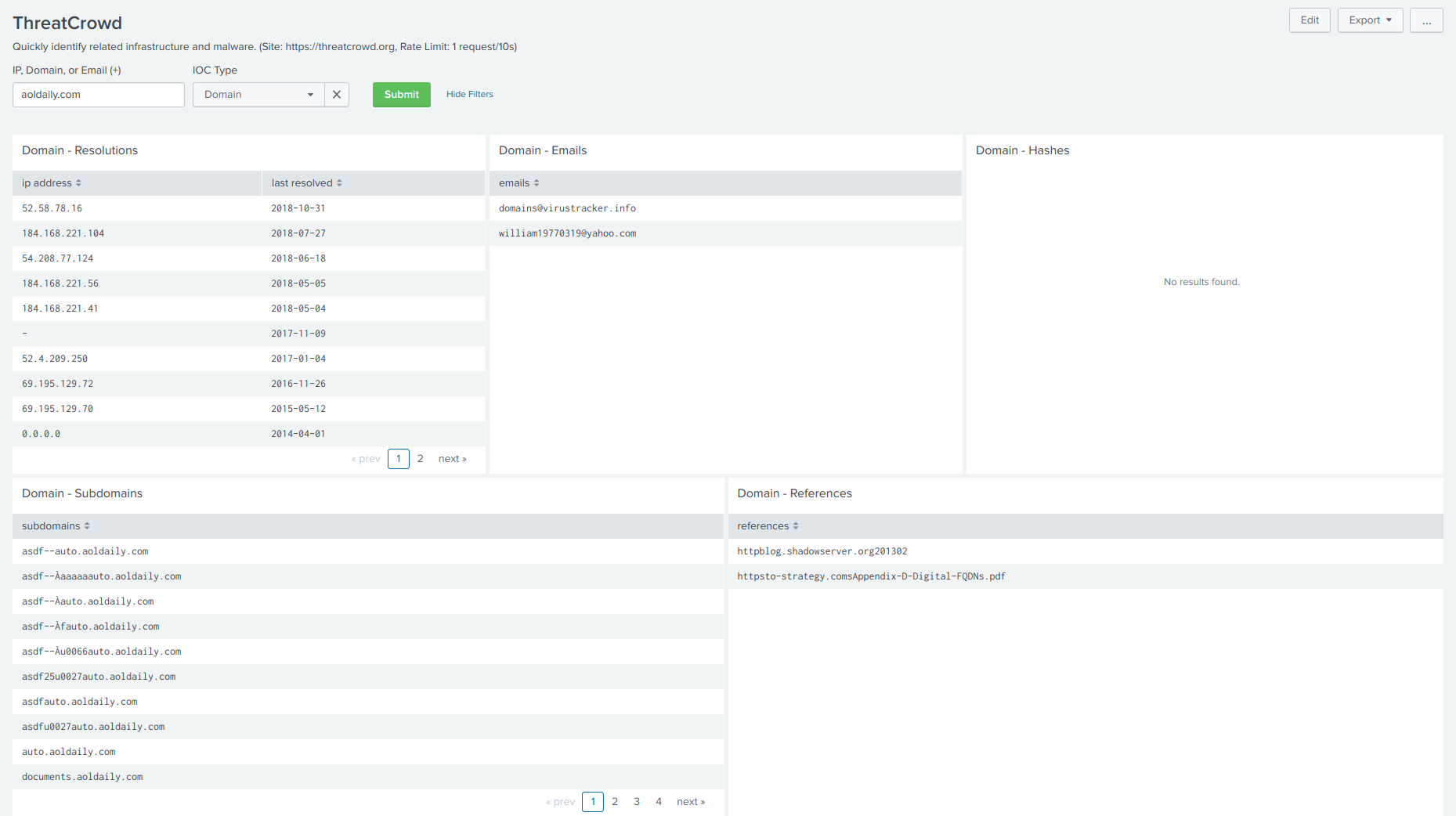Image resolution: width=1456 pixels, height=816 pixels.
Task: Click next in Resolutions pagination
Action: pyautogui.click(x=453, y=459)
